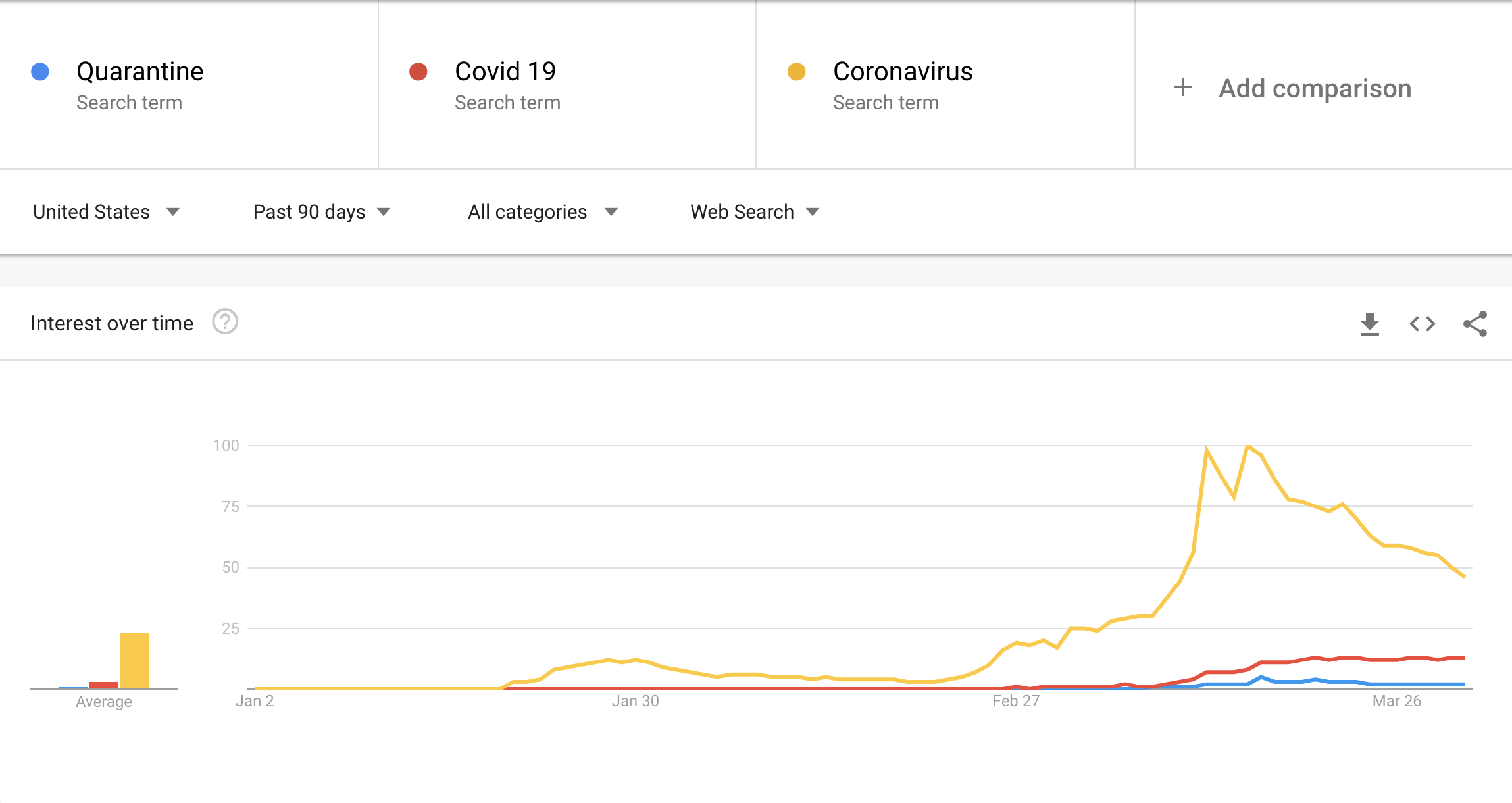Open the All categories dropdown

pyautogui.click(x=542, y=211)
